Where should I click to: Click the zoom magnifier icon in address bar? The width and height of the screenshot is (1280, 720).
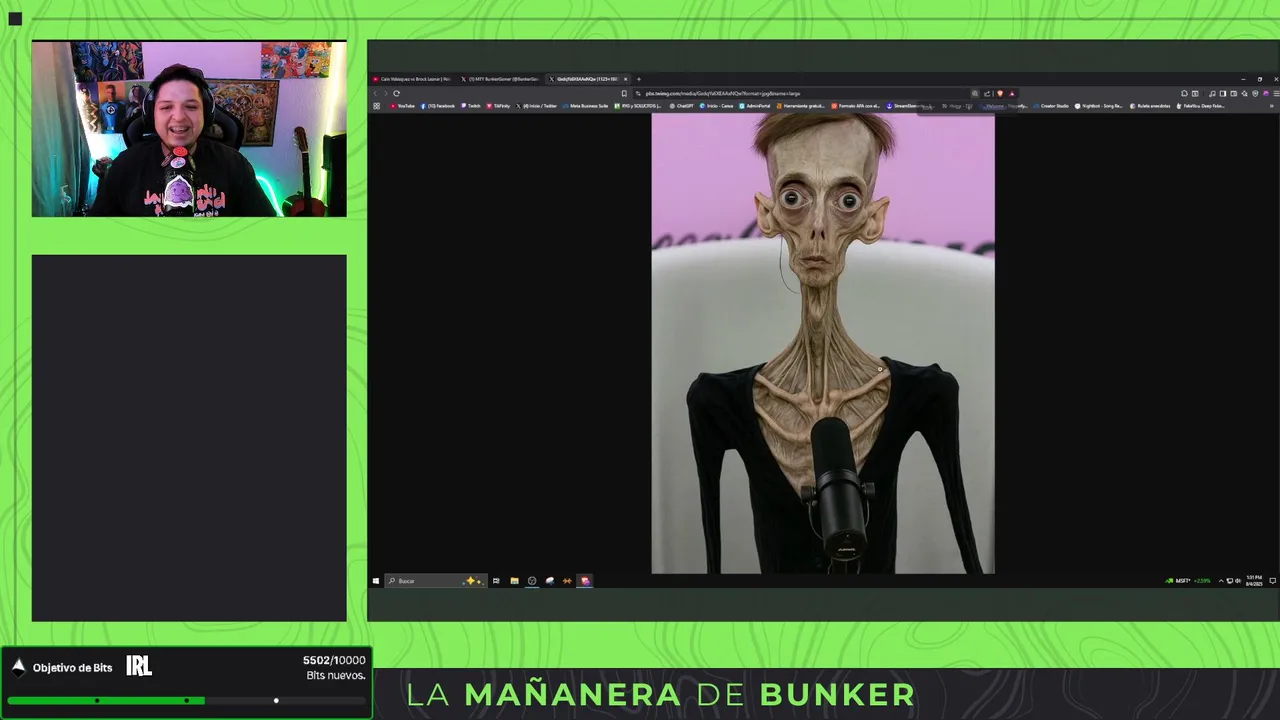pyautogui.click(x=975, y=93)
